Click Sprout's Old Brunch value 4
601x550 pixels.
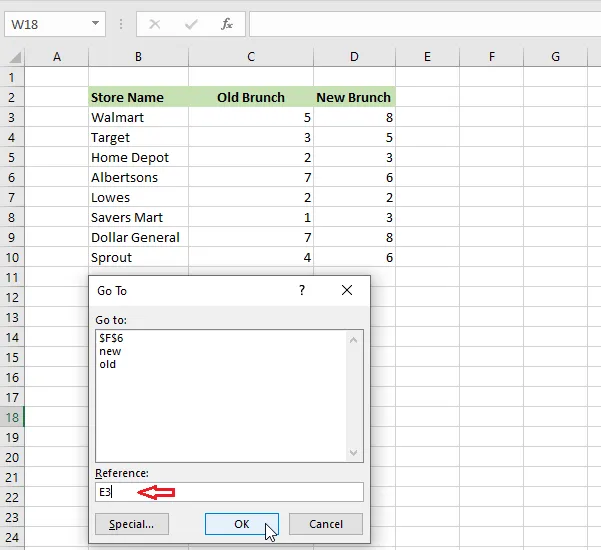click(x=251, y=257)
